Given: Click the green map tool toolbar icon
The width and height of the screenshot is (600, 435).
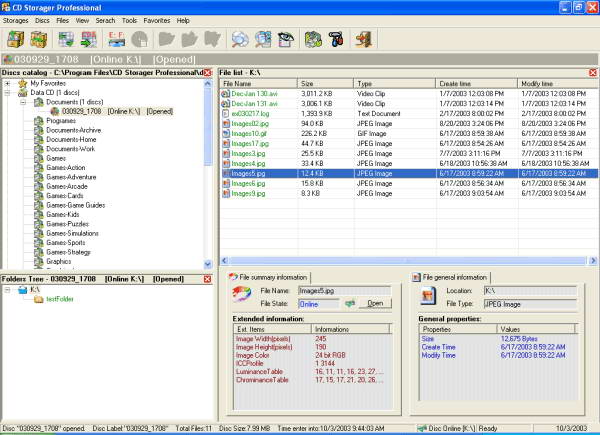Looking at the screenshot, I should click(313, 39).
